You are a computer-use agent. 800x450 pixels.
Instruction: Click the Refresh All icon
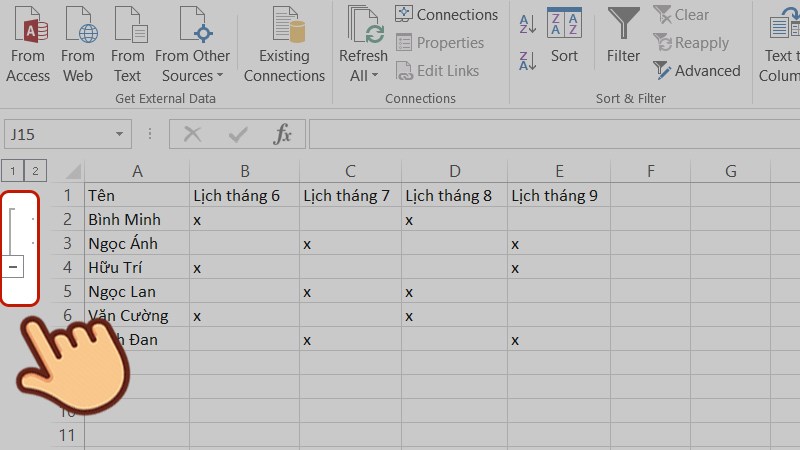[363, 26]
